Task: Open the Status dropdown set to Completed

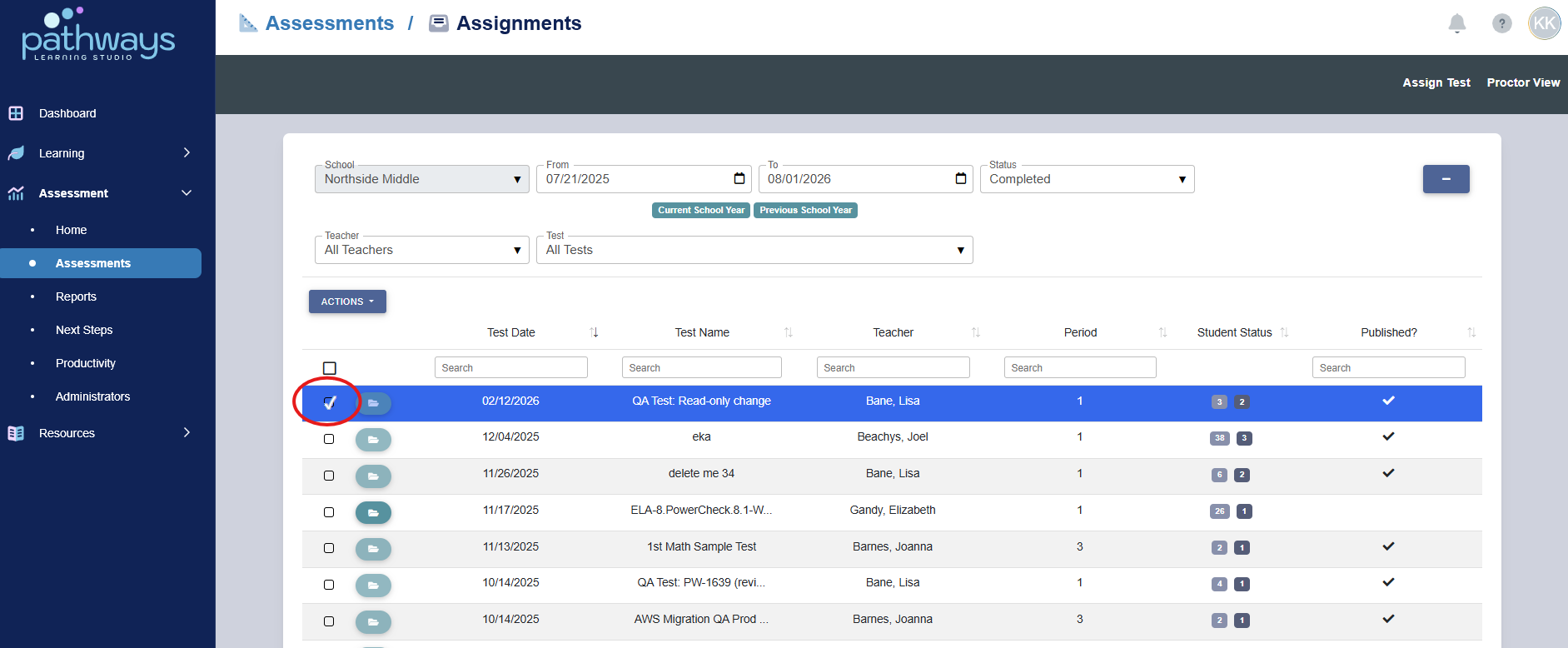Action: click(1087, 179)
